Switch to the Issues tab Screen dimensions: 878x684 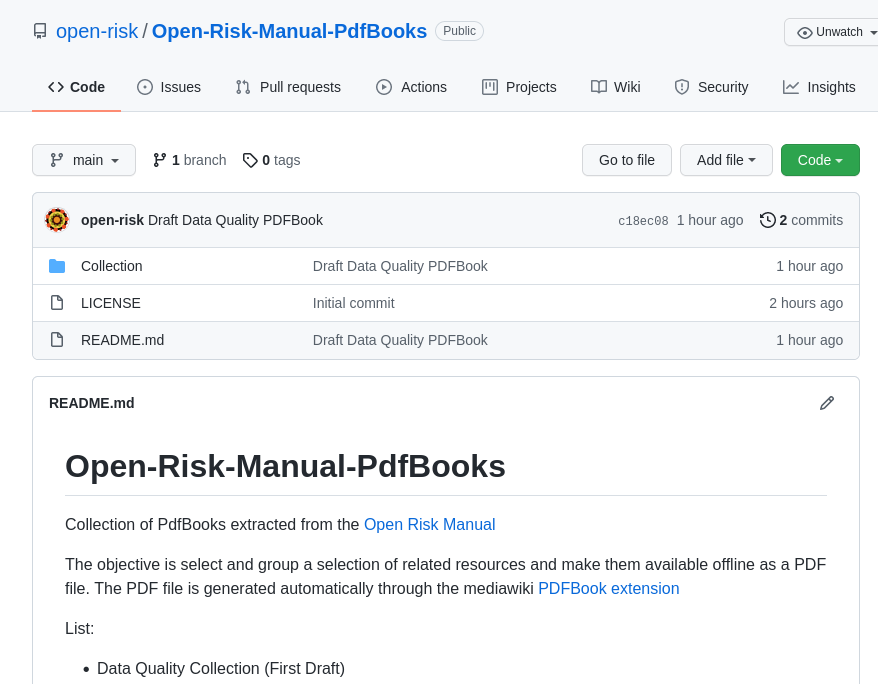tap(169, 87)
